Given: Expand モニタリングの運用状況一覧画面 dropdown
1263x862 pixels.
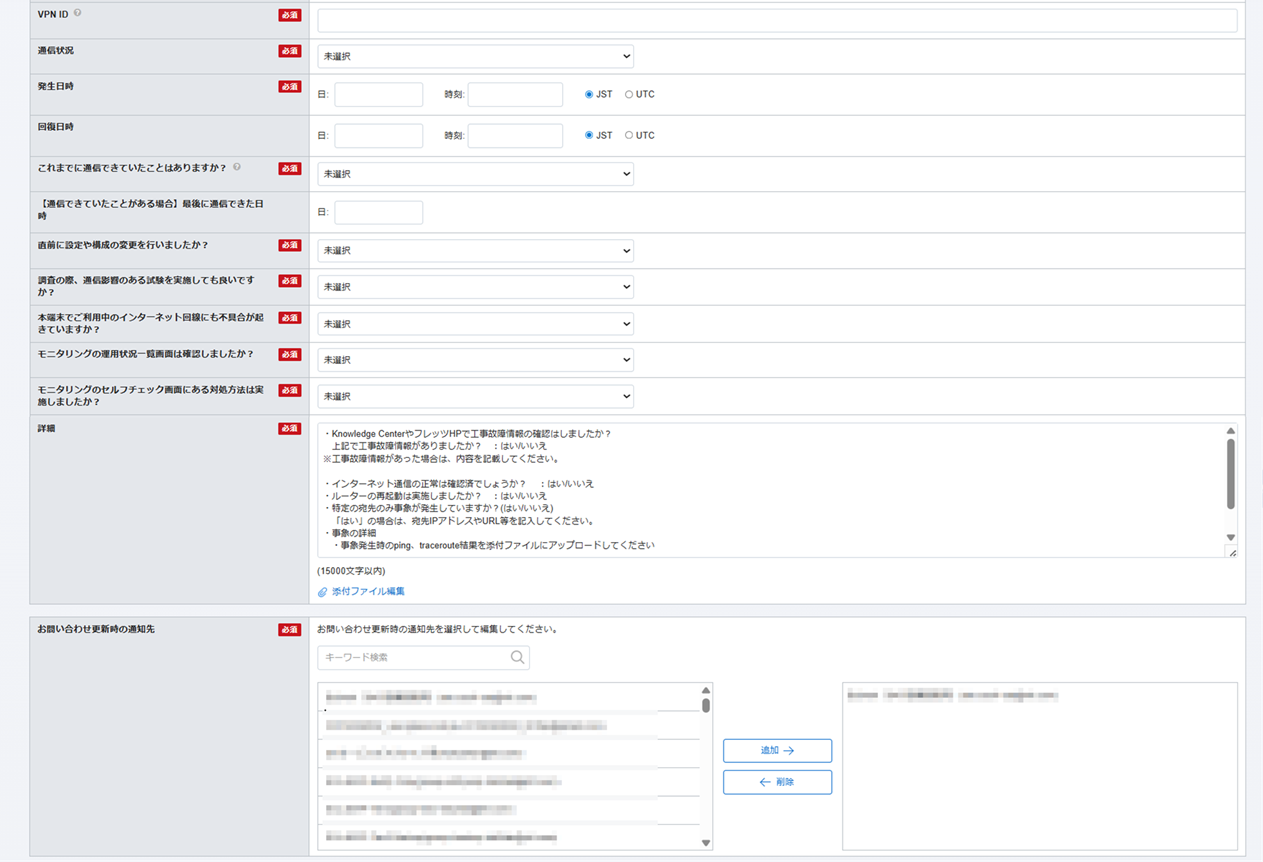Looking at the screenshot, I should tap(475, 360).
